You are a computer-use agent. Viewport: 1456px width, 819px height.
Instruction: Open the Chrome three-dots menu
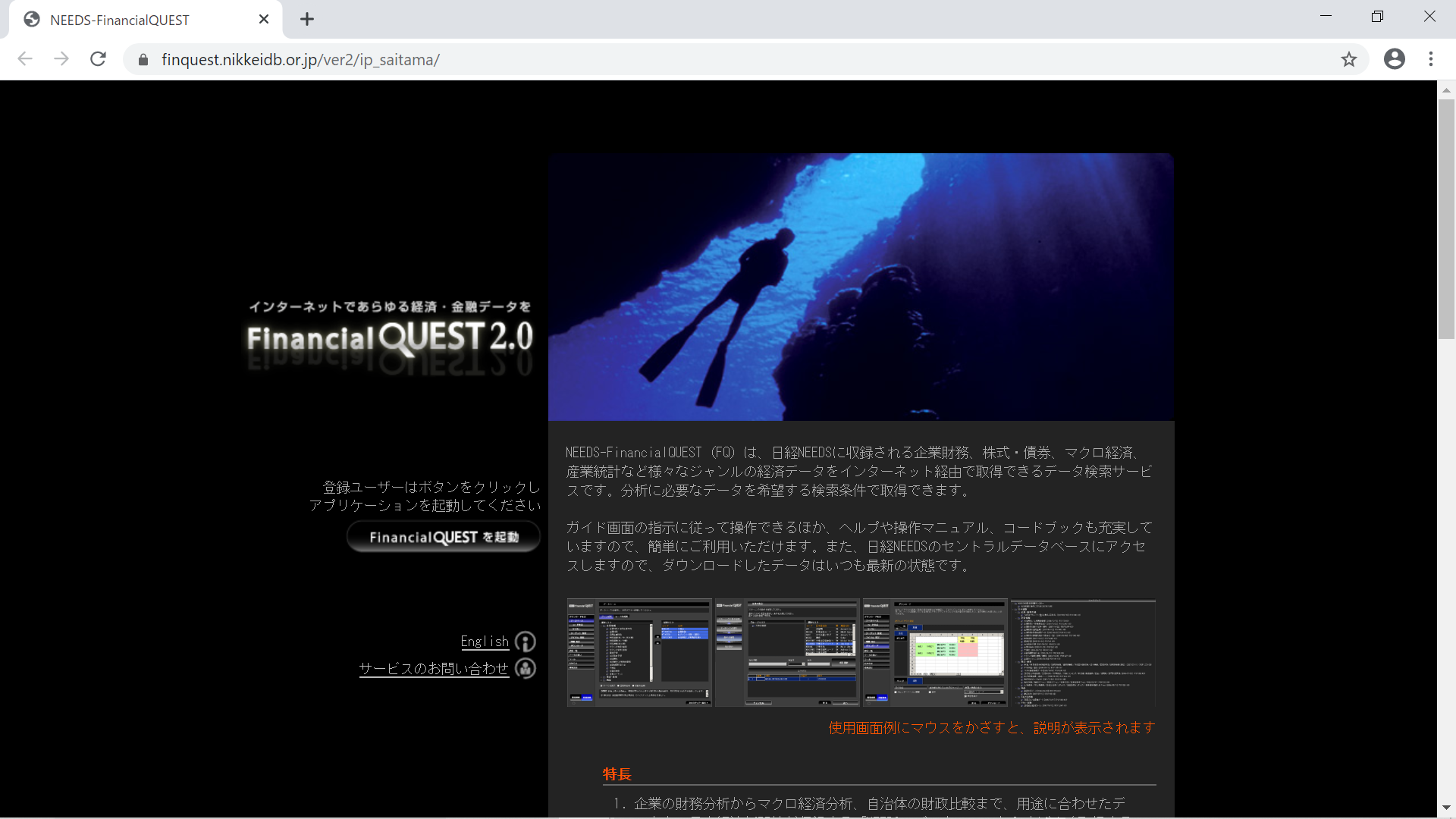pos(1431,59)
